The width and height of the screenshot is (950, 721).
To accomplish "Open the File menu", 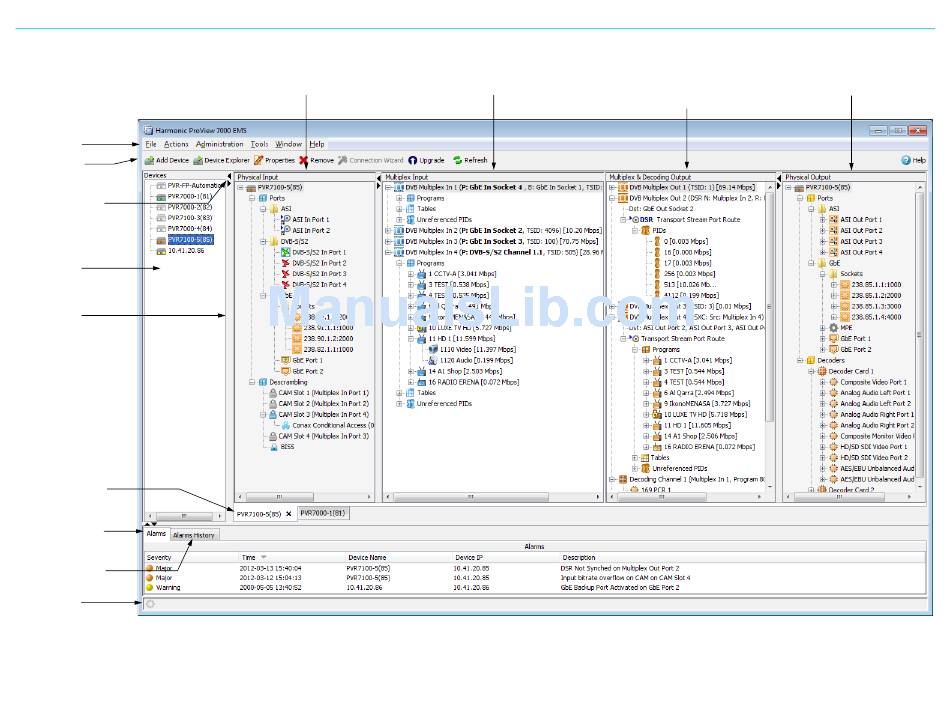I will click(x=151, y=144).
